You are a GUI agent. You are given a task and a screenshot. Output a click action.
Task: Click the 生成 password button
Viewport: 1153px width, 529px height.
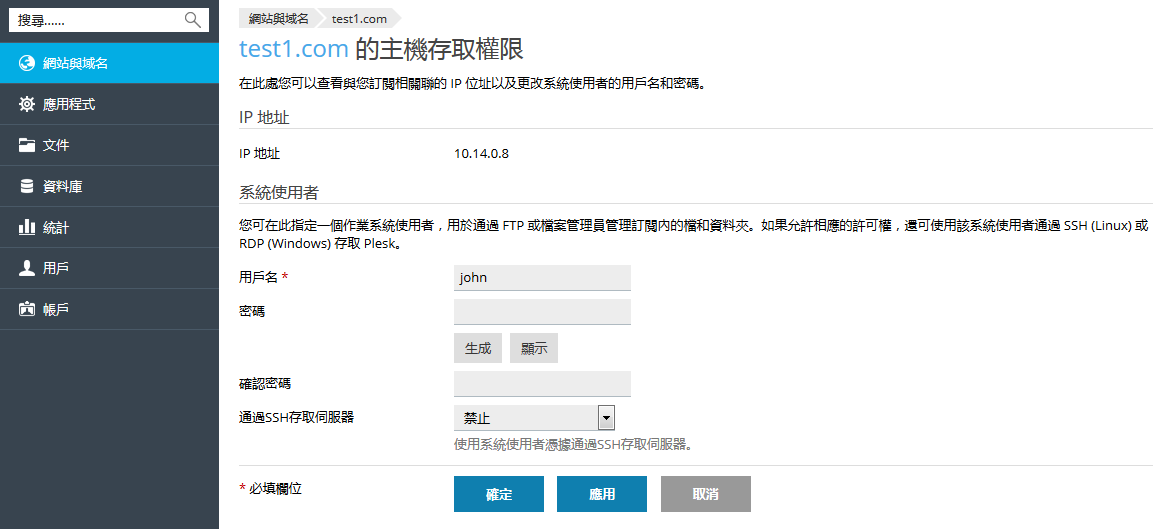[478, 349]
